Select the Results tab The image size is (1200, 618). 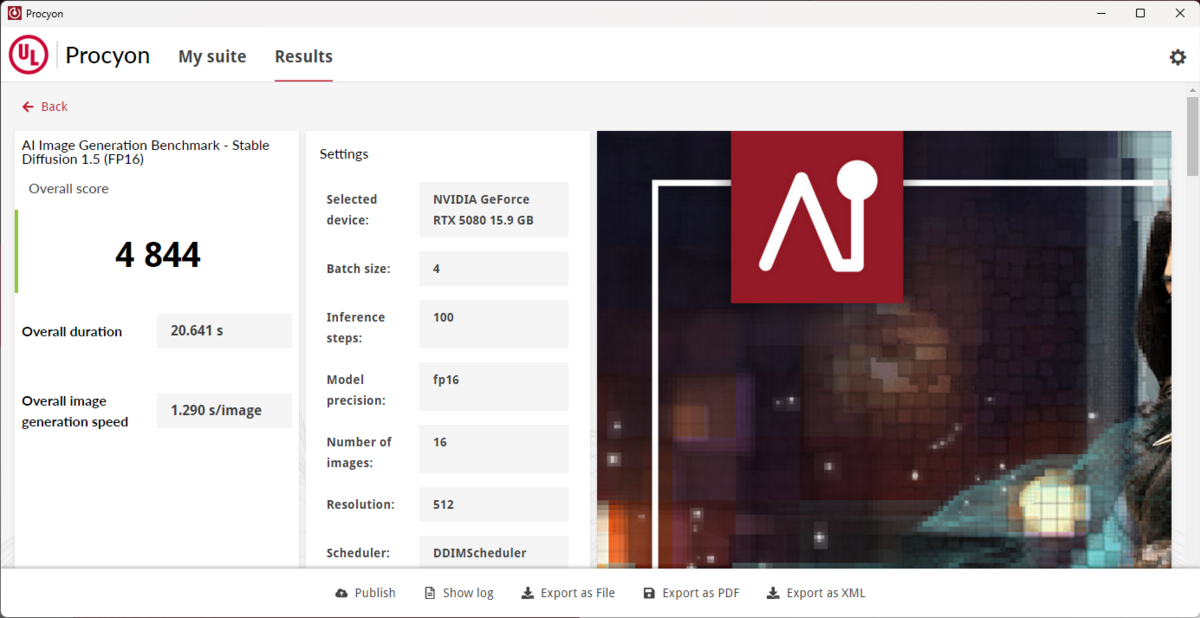tap(304, 57)
